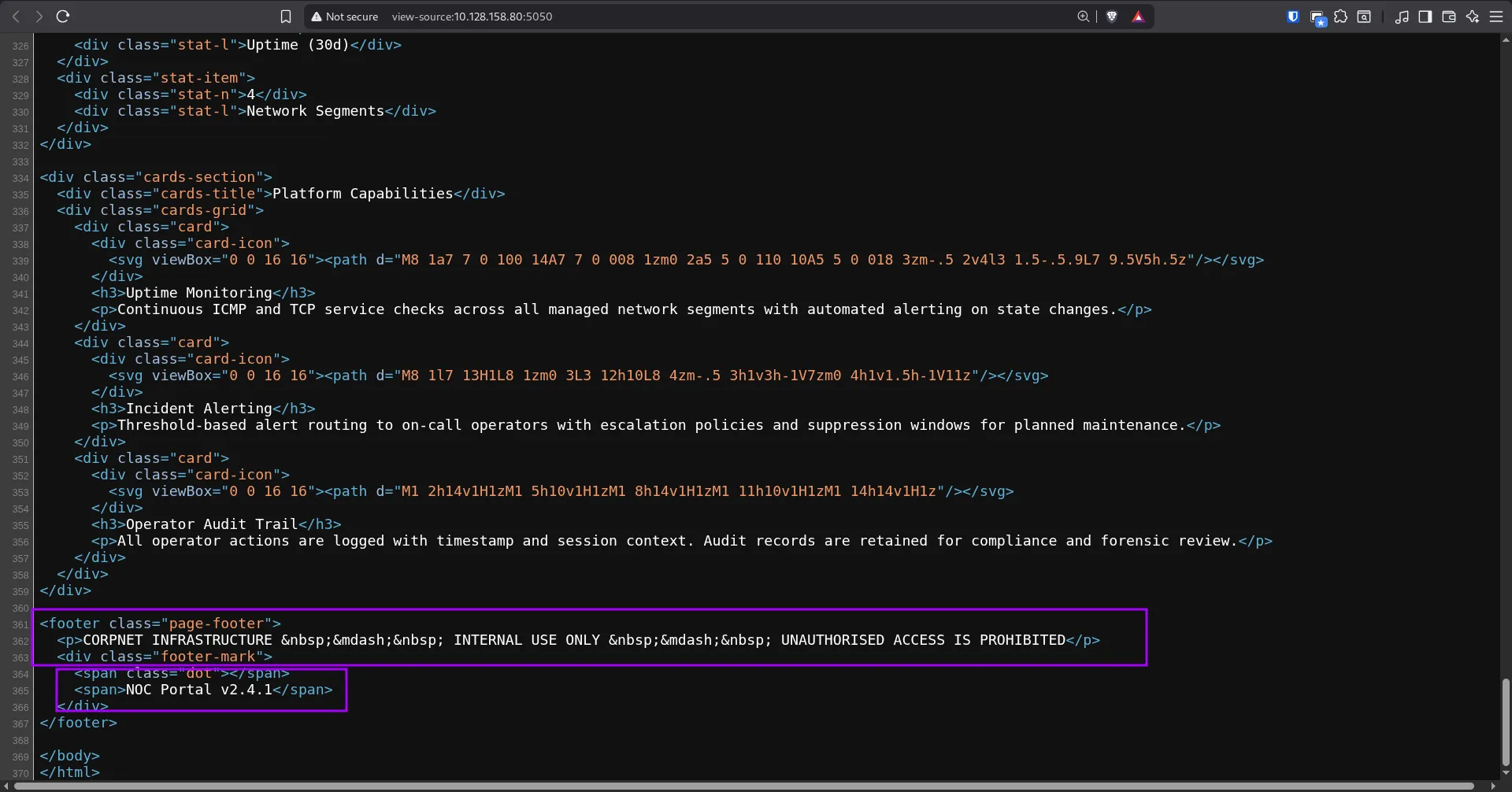The width and height of the screenshot is (1512, 792).
Task: Open the Leo AI sparkle icon
Action: 1472,17
